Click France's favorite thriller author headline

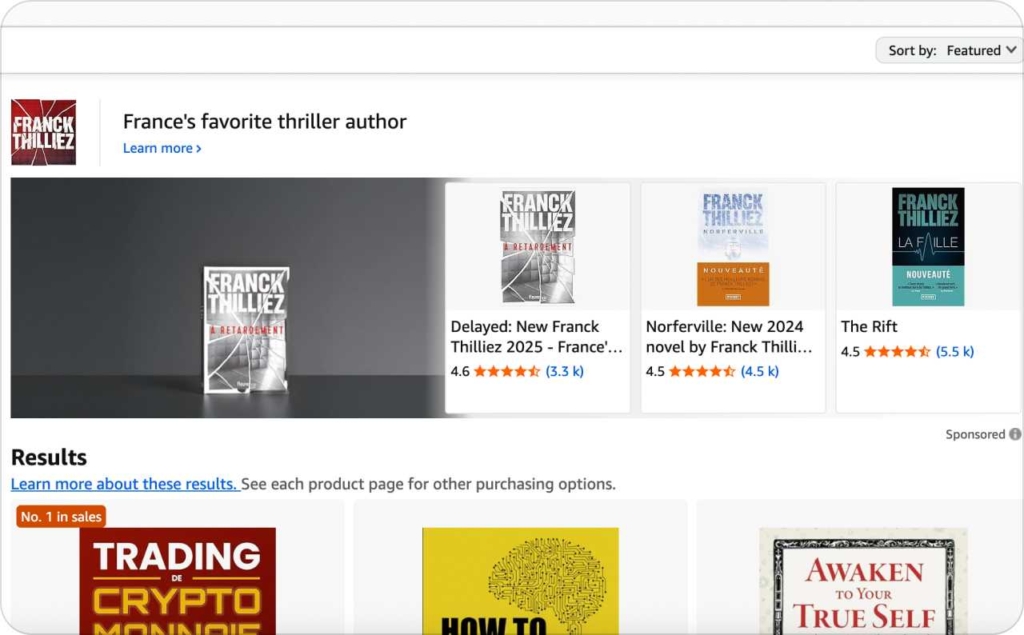pos(264,122)
